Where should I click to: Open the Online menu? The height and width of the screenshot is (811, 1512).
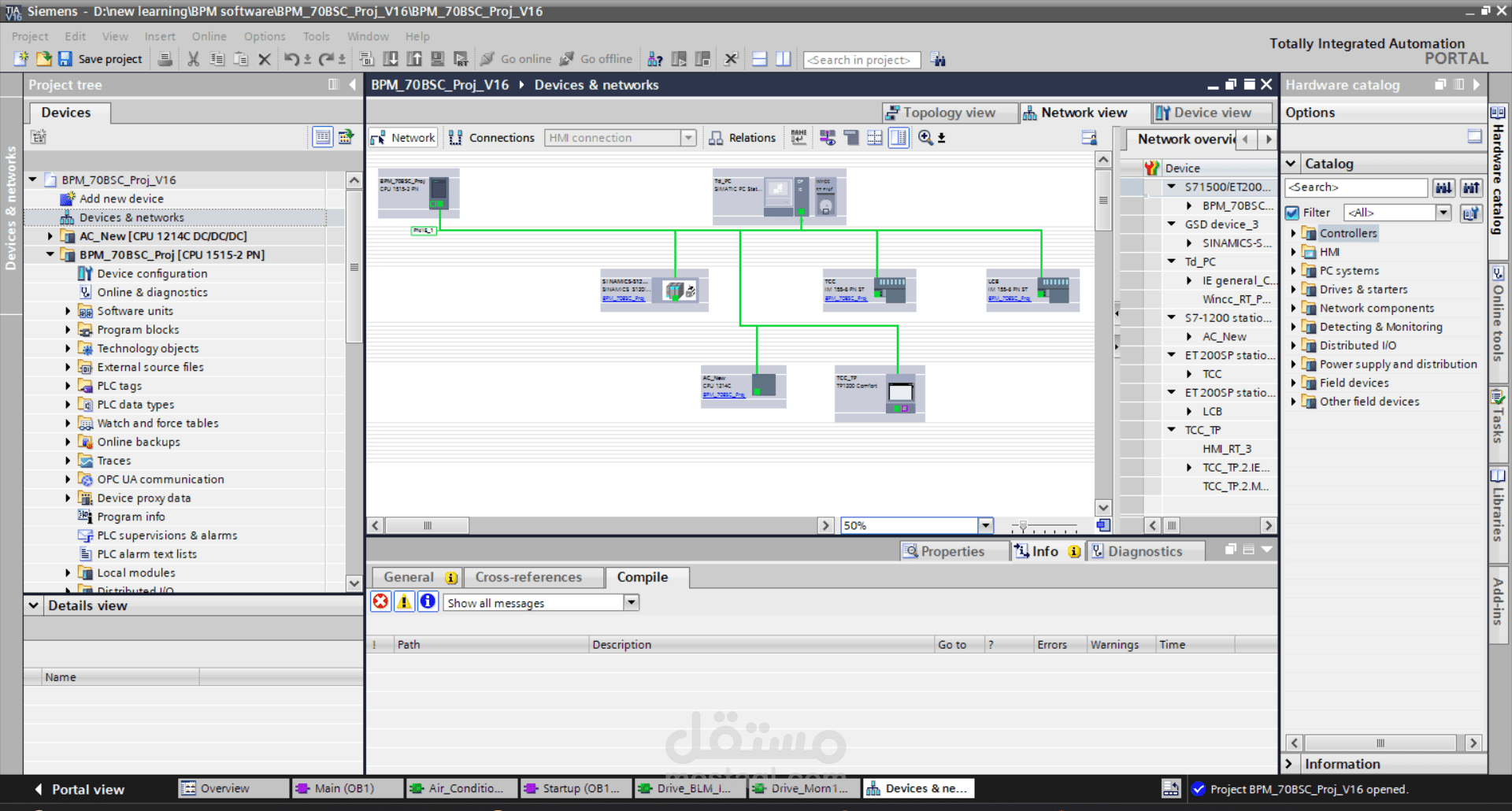[209, 36]
